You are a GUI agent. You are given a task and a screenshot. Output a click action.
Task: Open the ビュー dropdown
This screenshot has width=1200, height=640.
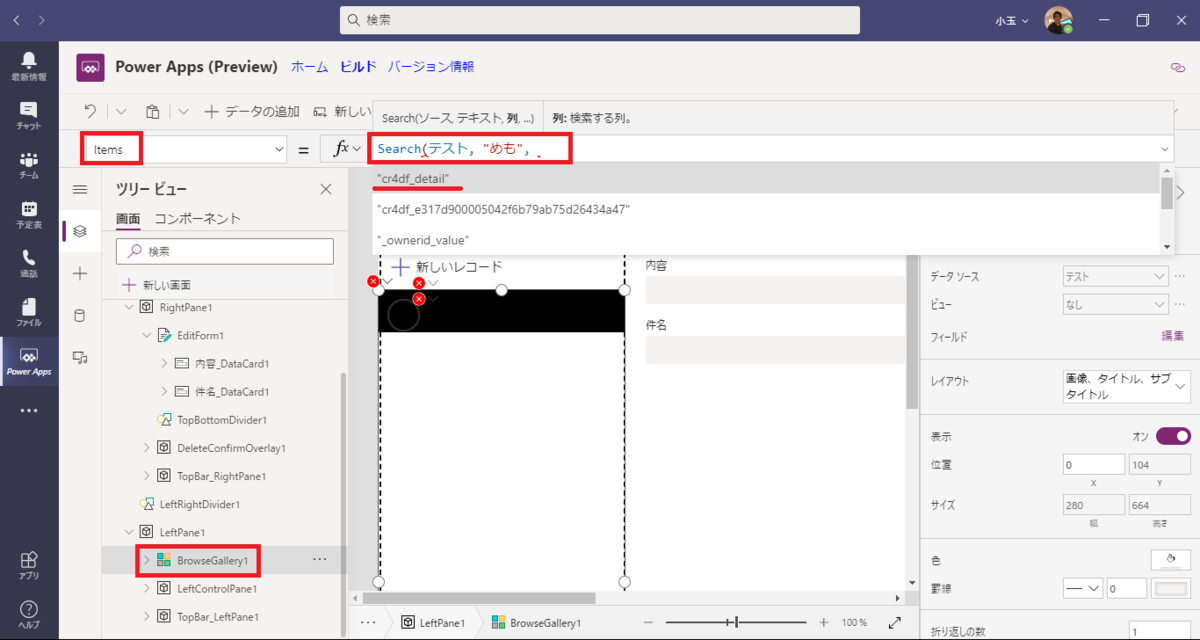[x=1114, y=304]
